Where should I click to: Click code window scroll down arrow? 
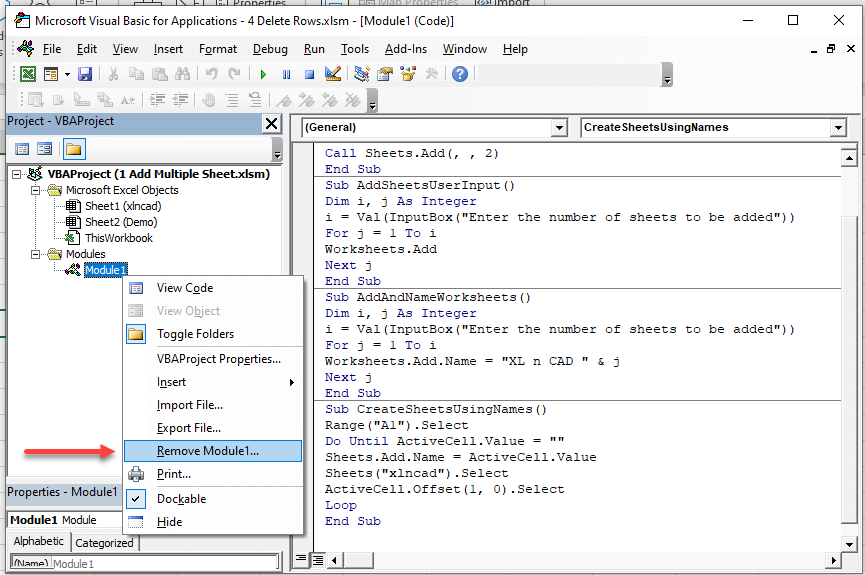(849, 544)
